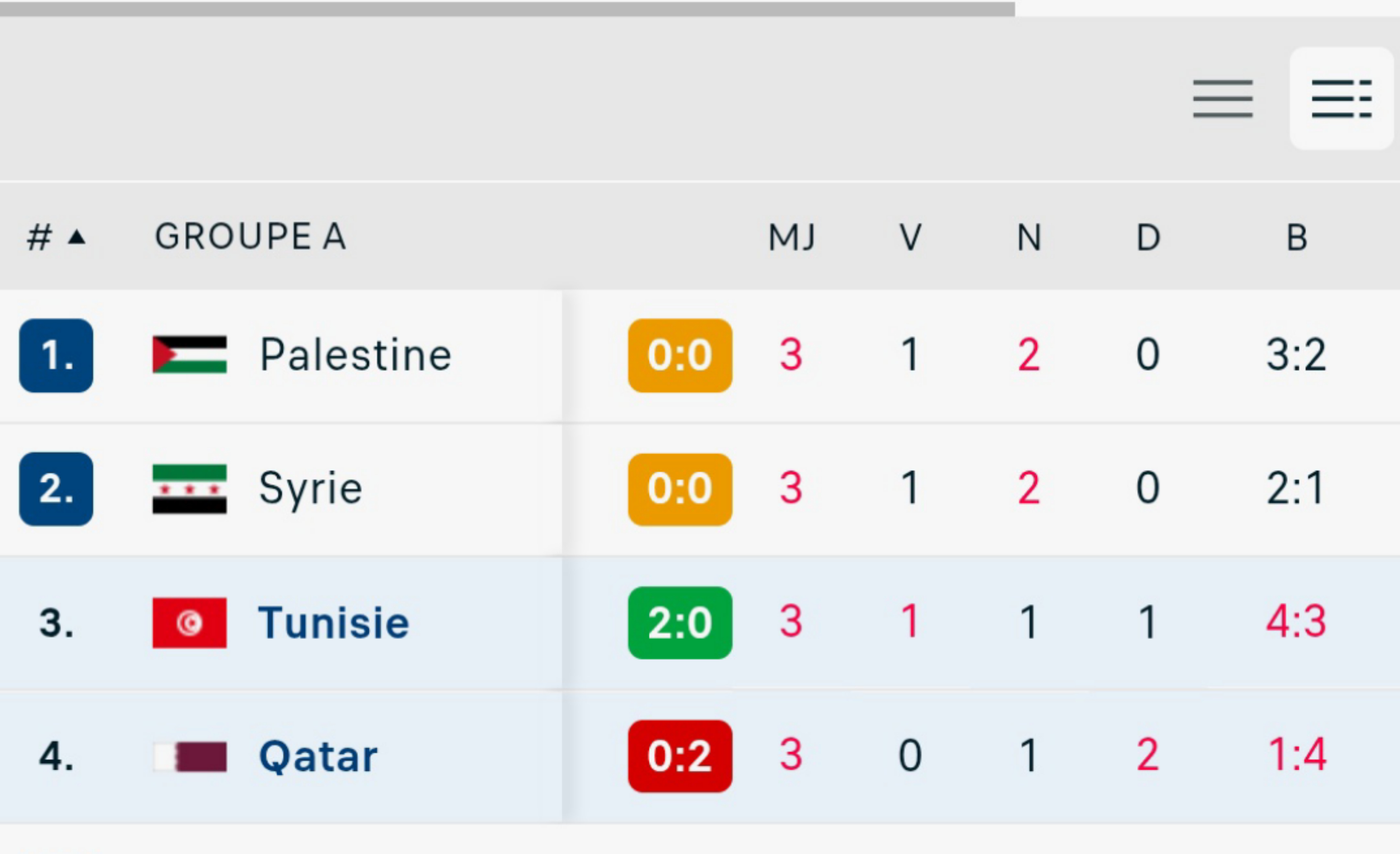Sort table by MJ column header
1400x854 pixels.
tap(792, 238)
